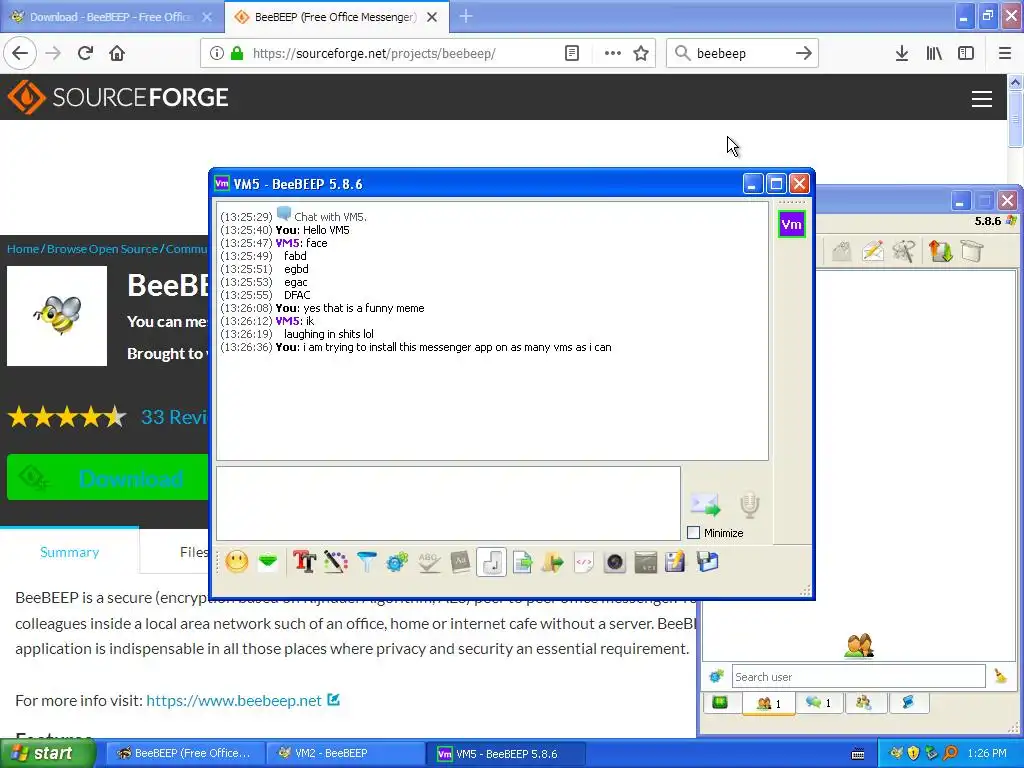The width and height of the screenshot is (1024, 768).
Task: Open the emoticon smiley picker in chat
Action: point(237,562)
